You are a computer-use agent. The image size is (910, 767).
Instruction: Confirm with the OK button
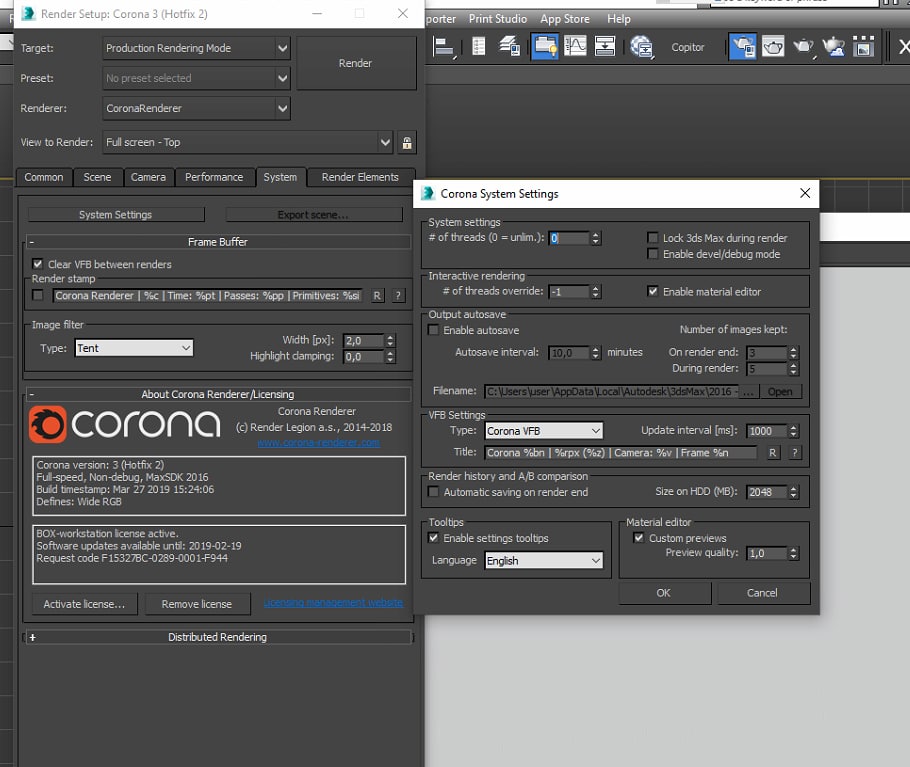point(664,593)
